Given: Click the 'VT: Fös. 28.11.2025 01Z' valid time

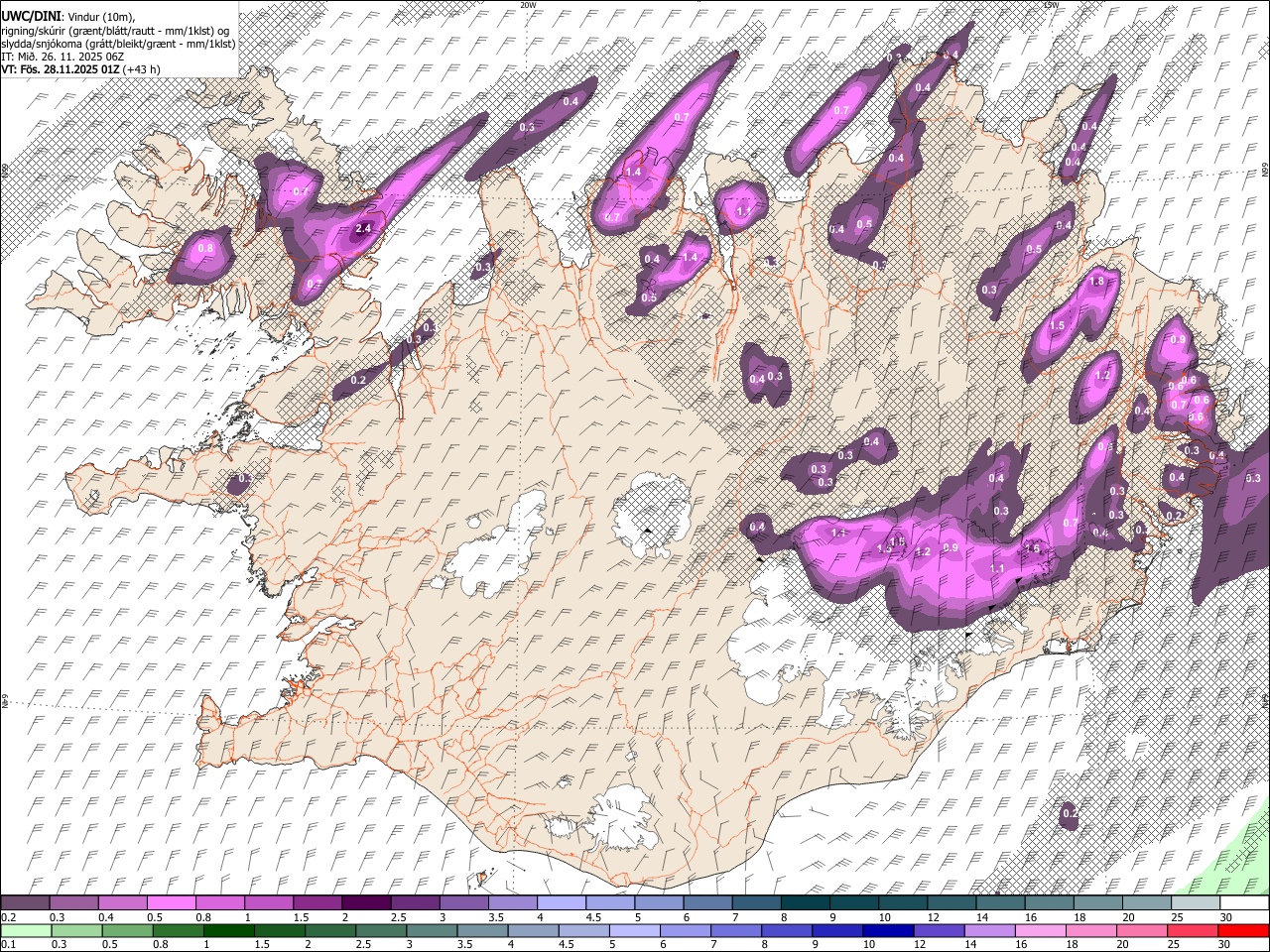Looking at the screenshot, I should (x=61, y=69).
